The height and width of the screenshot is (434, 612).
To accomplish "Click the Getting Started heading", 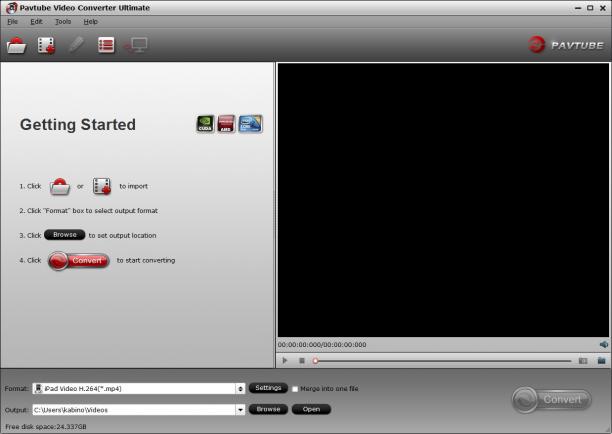I will [x=78, y=125].
